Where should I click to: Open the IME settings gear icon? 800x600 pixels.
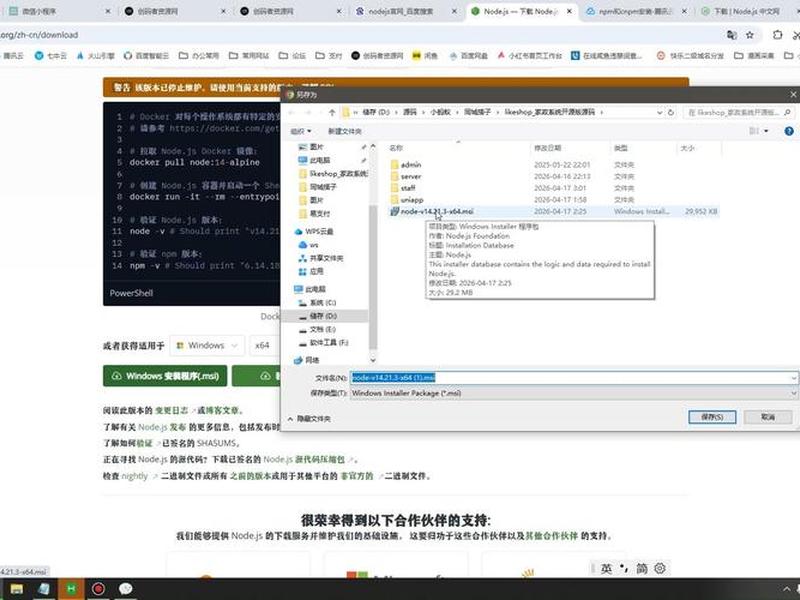point(660,568)
